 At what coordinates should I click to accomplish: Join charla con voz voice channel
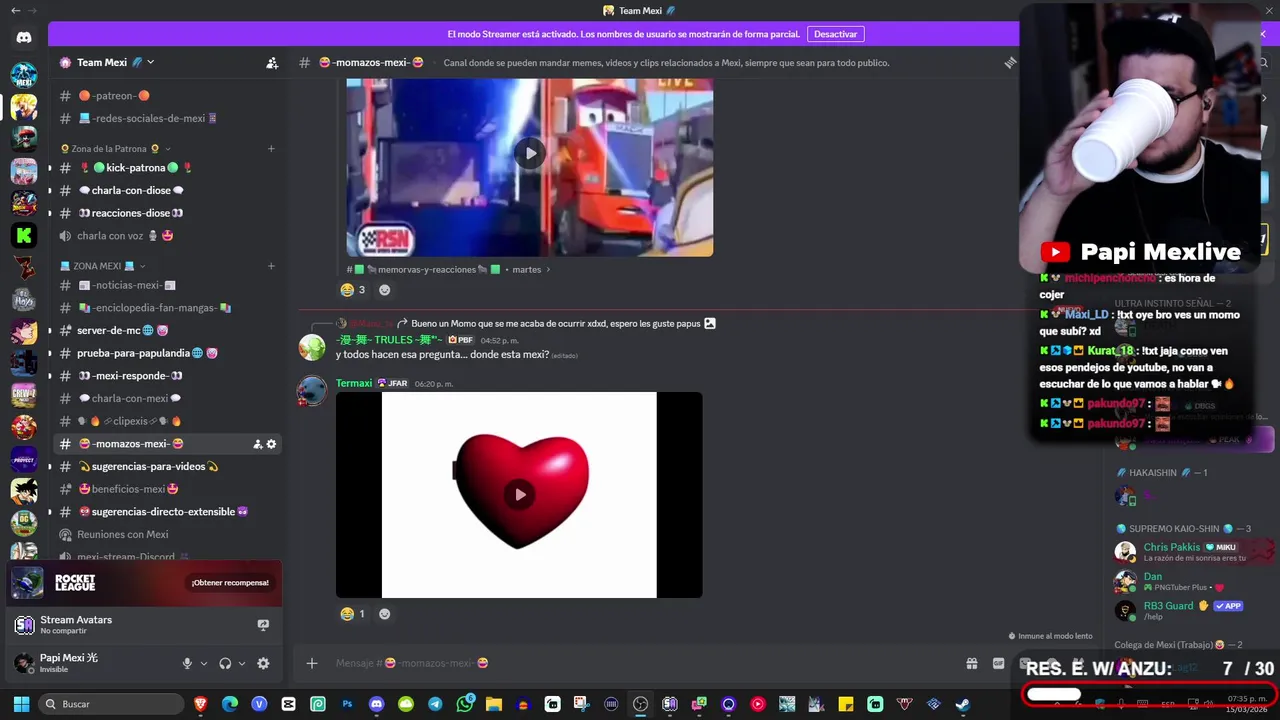tap(167, 236)
